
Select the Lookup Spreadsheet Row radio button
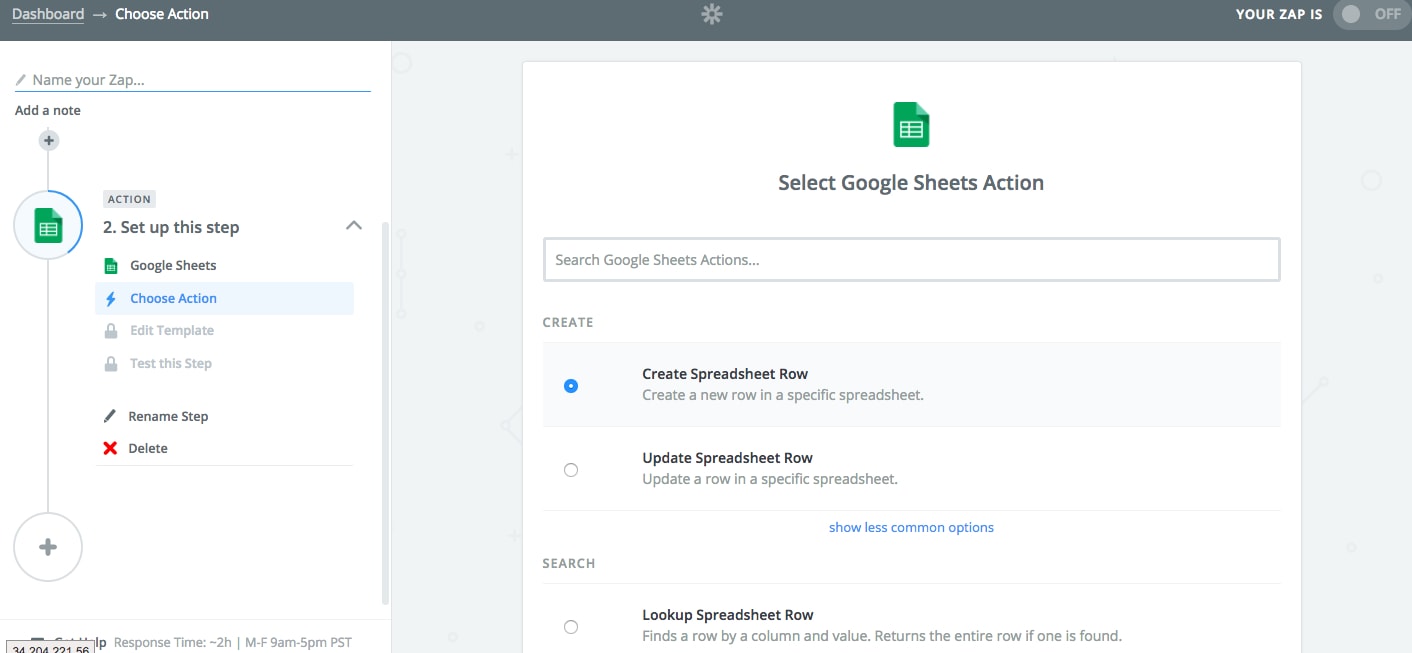(571, 627)
